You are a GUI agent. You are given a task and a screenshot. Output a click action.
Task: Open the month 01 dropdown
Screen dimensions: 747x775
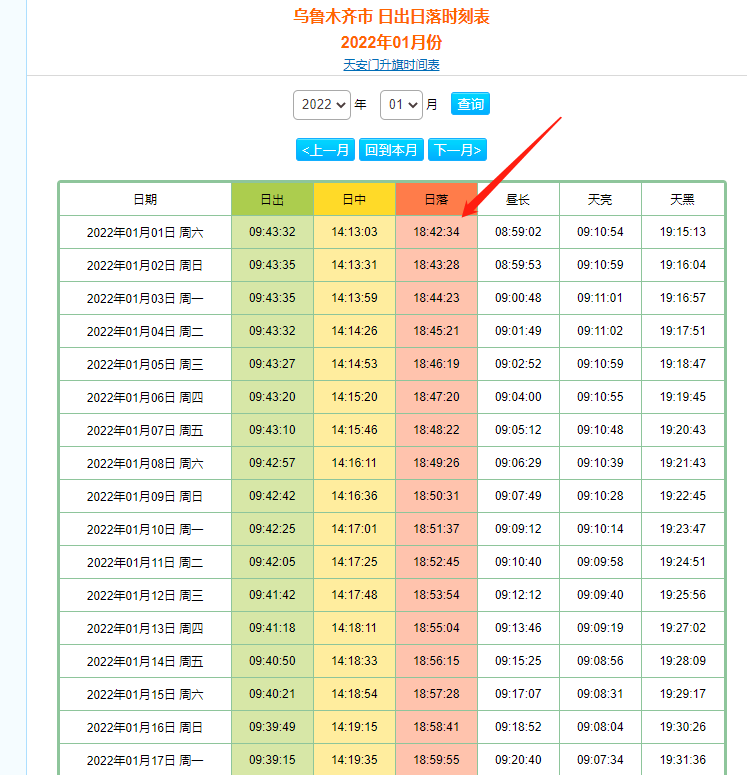coord(400,104)
